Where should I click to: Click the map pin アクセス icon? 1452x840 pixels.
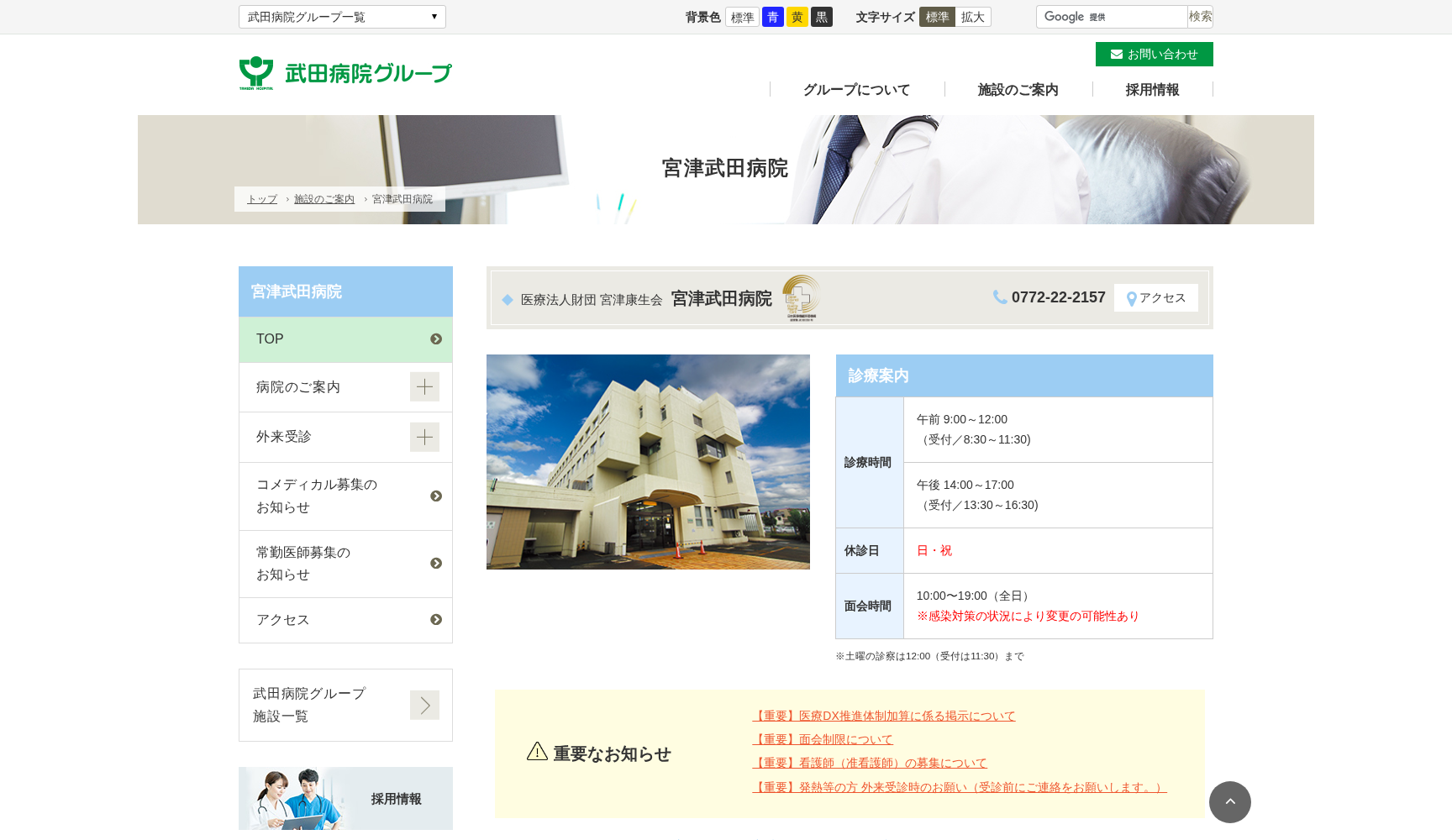click(x=1131, y=297)
